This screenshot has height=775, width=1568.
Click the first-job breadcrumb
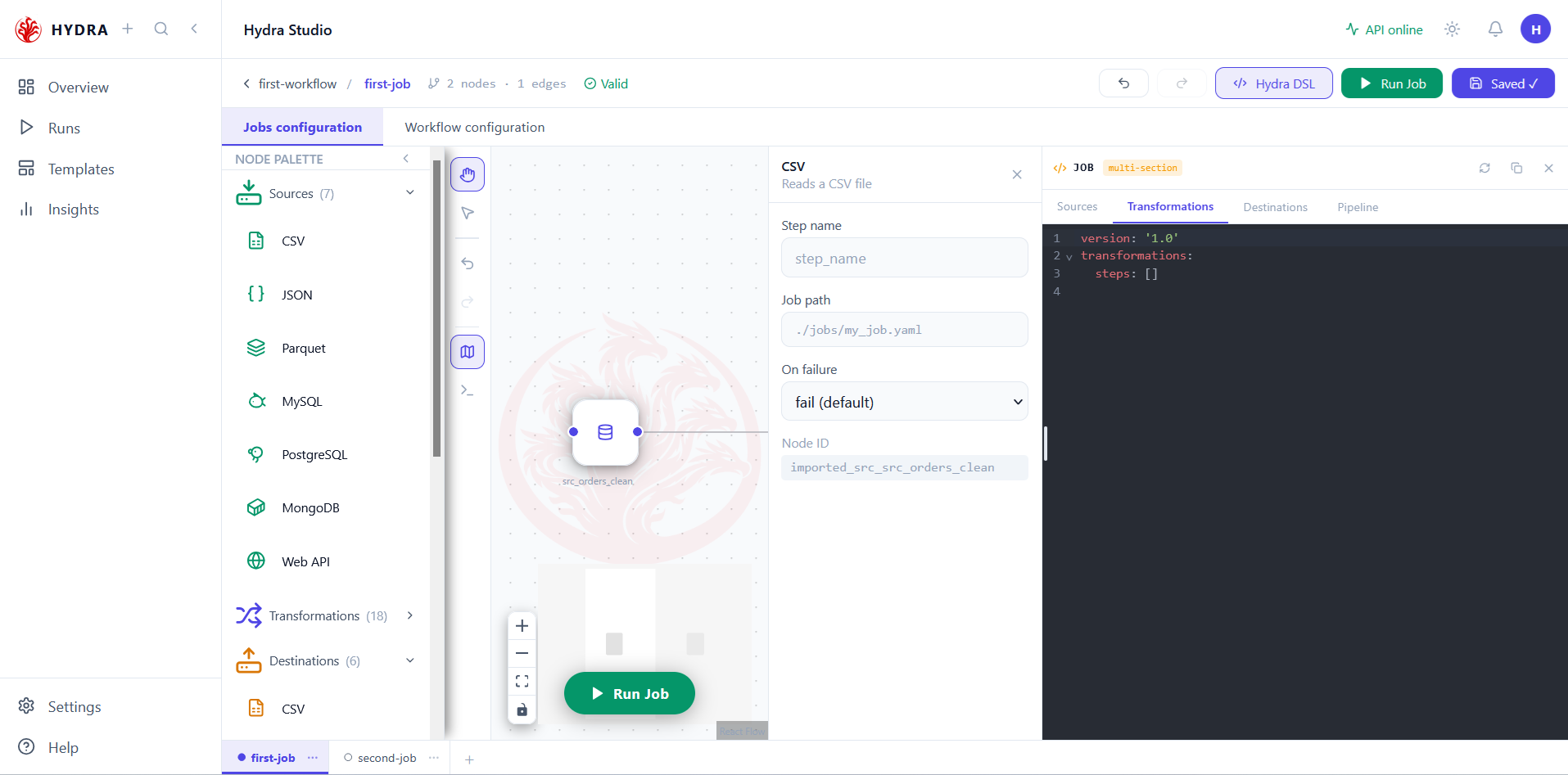pyautogui.click(x=387, y=83)
